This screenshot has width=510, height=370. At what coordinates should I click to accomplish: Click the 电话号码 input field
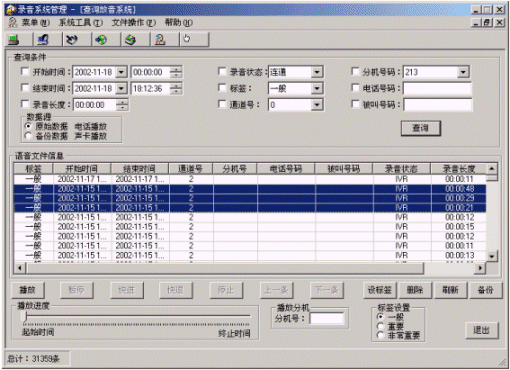click(x=437, y=88)
